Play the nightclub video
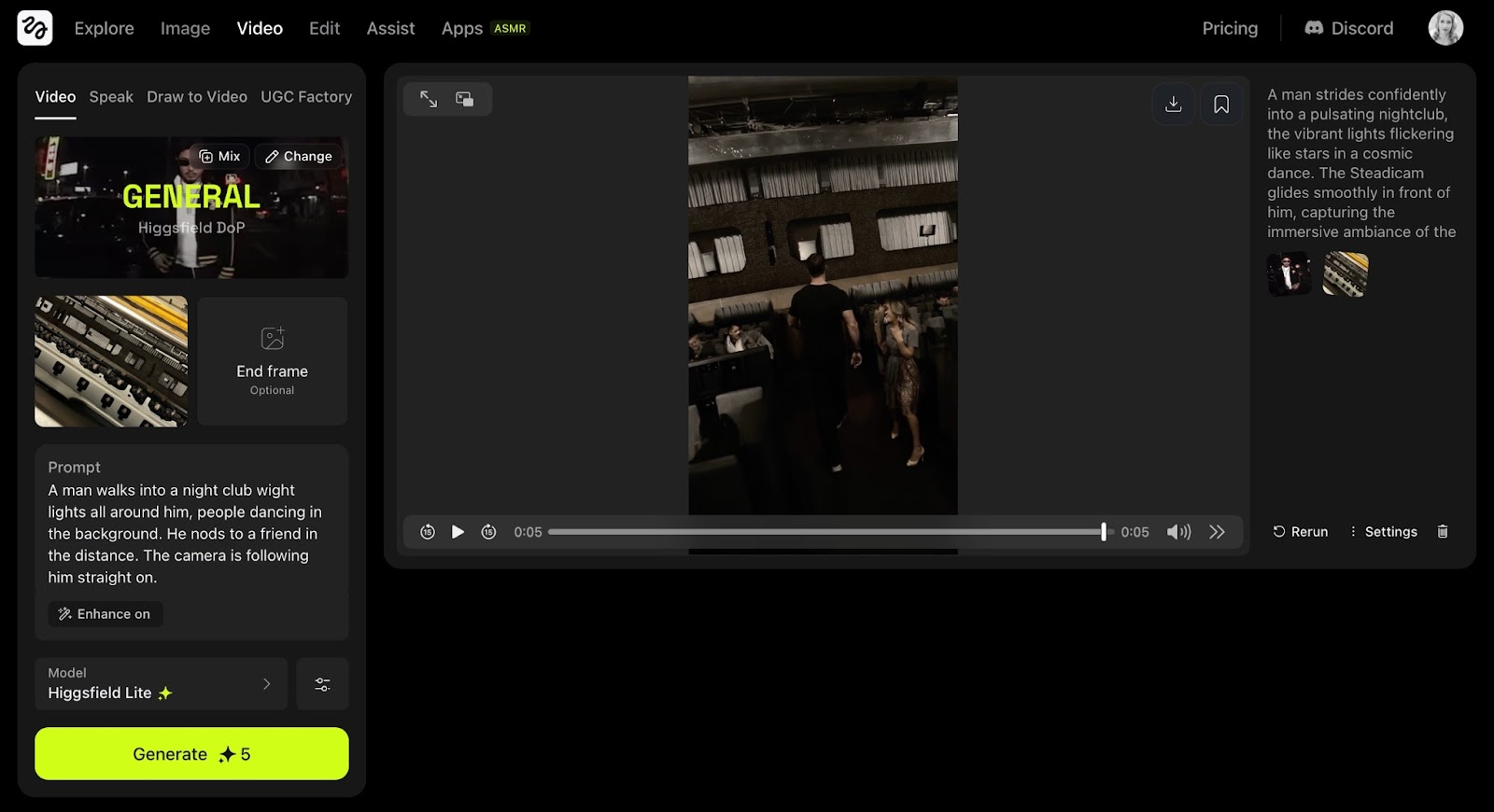The width and height of the screenshot is (1494, 812). [x=458, y=532]
